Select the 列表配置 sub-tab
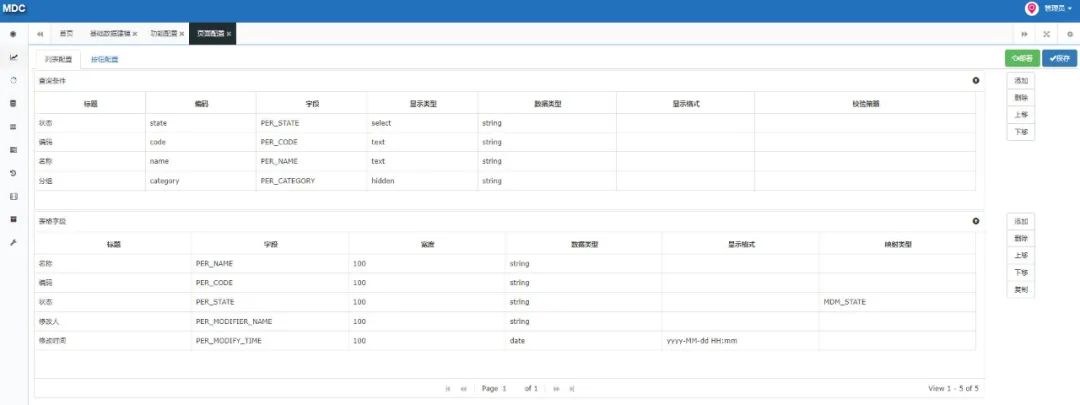The width and height of the screenshot is (1080, 405). 59,59
